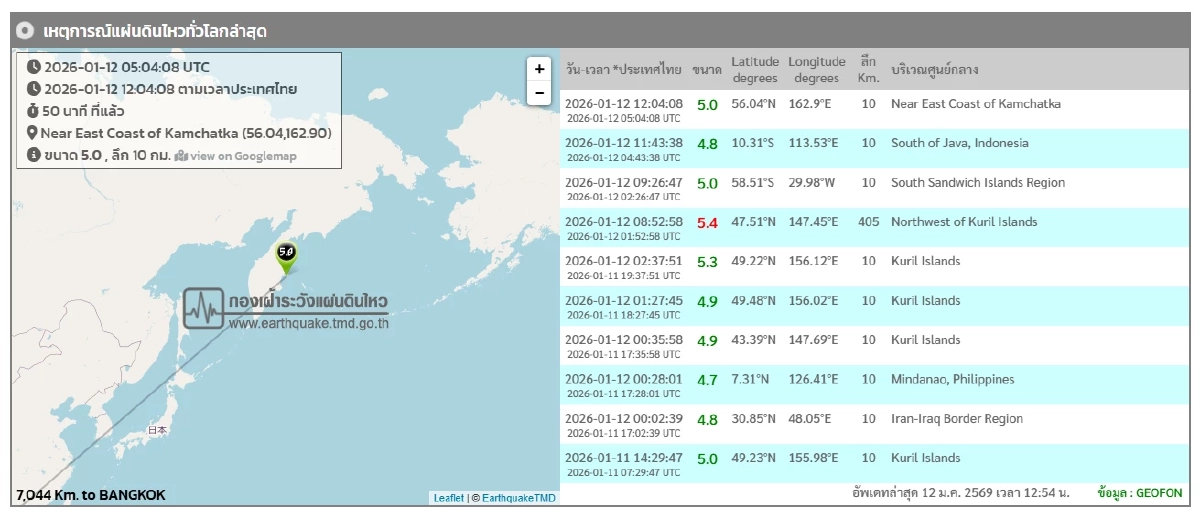Click the Googlemap map icon in info box

click(x=181, y=156)
